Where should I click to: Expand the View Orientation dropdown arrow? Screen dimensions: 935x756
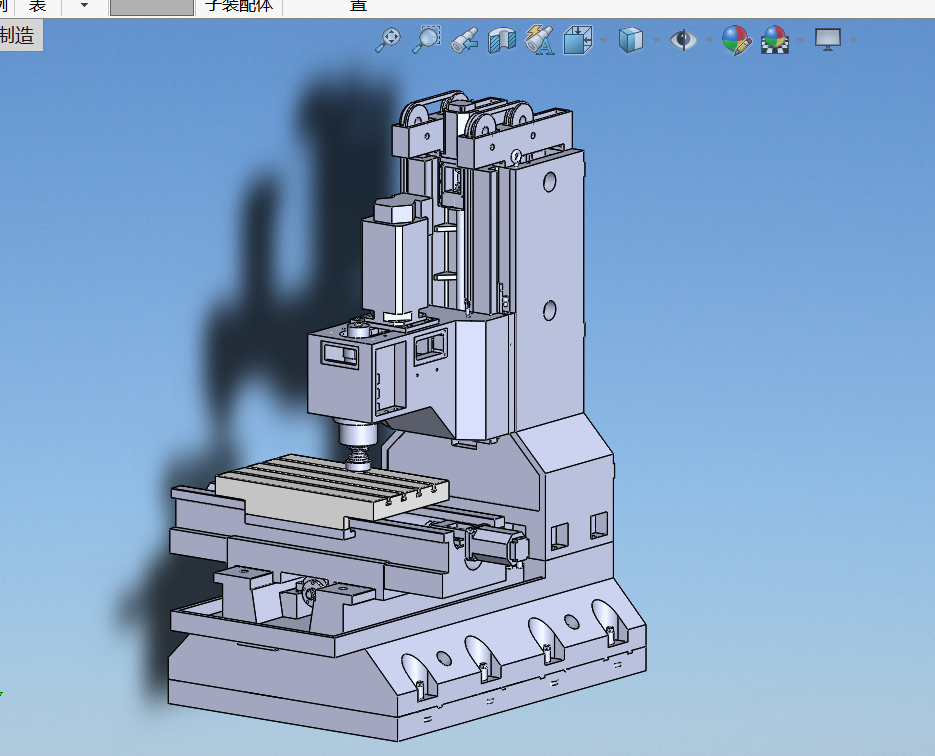[603, 41]
